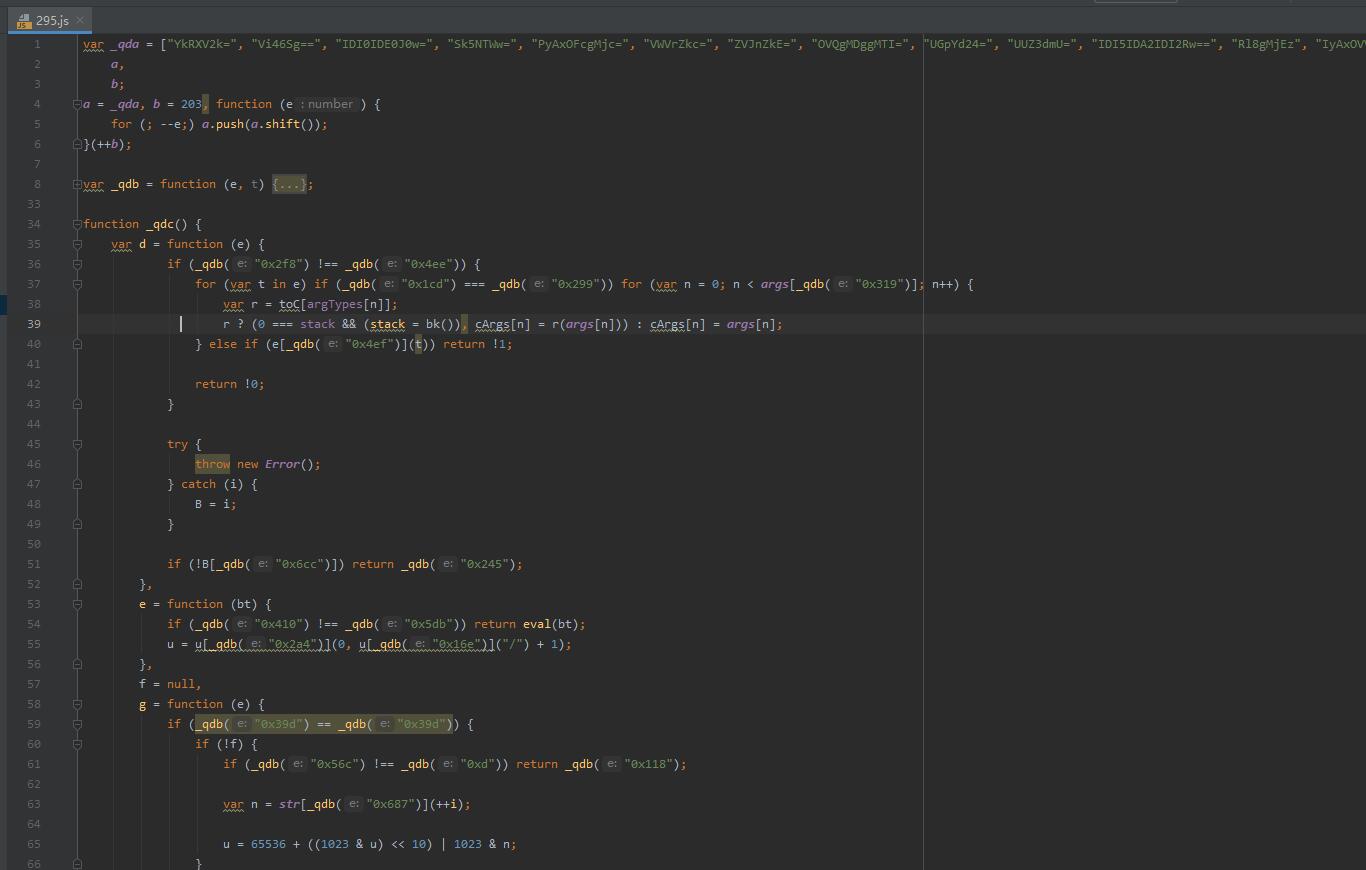This screenshot has height=870, width=1366.
Task: Click the highlighted 'throw' keyword on line 46
Action: tap(212, 464)
